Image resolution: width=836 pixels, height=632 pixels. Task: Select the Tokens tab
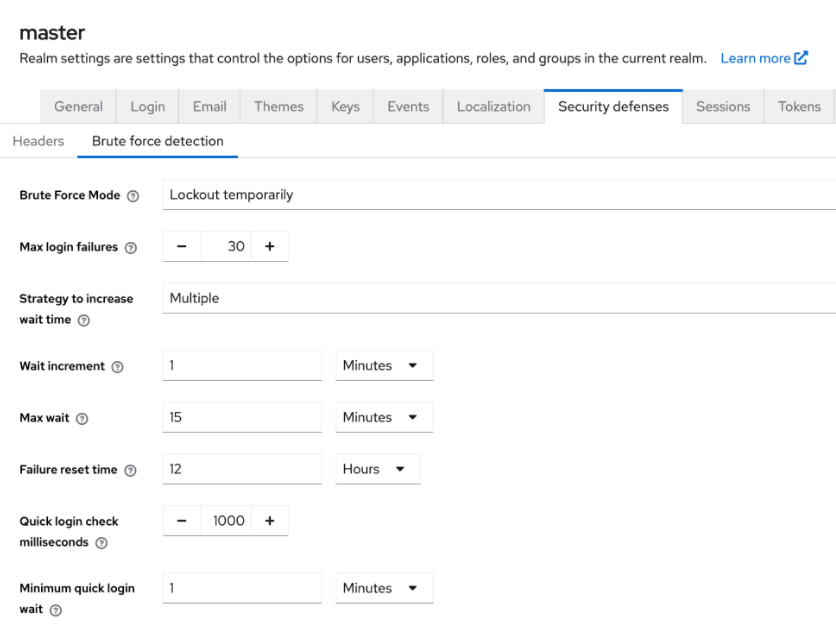click(799, 107)
